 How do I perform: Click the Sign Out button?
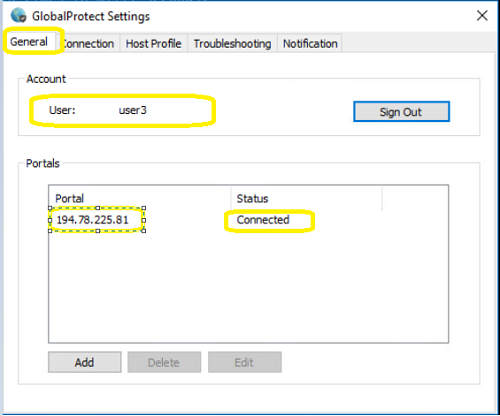tap(401, 112)
